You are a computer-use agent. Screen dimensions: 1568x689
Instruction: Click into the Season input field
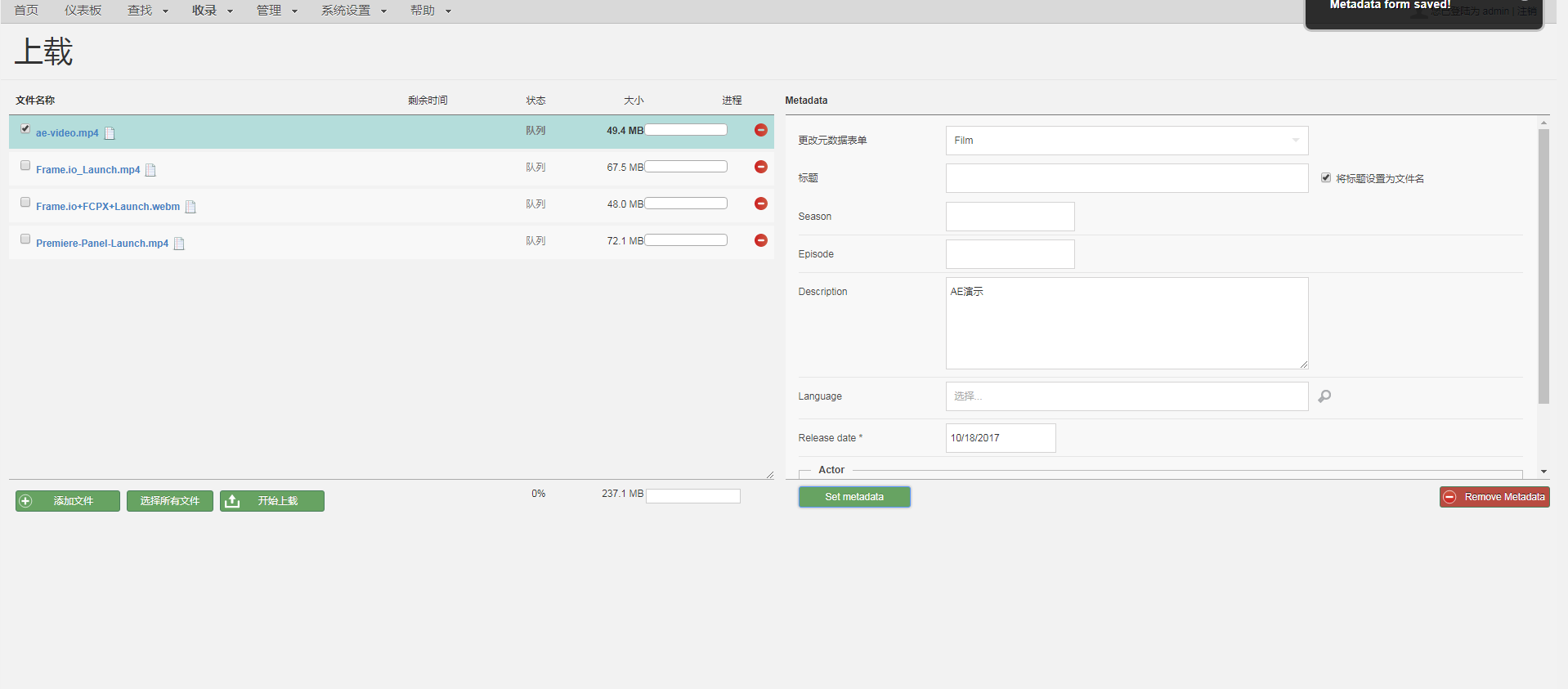click(1010, 217)
